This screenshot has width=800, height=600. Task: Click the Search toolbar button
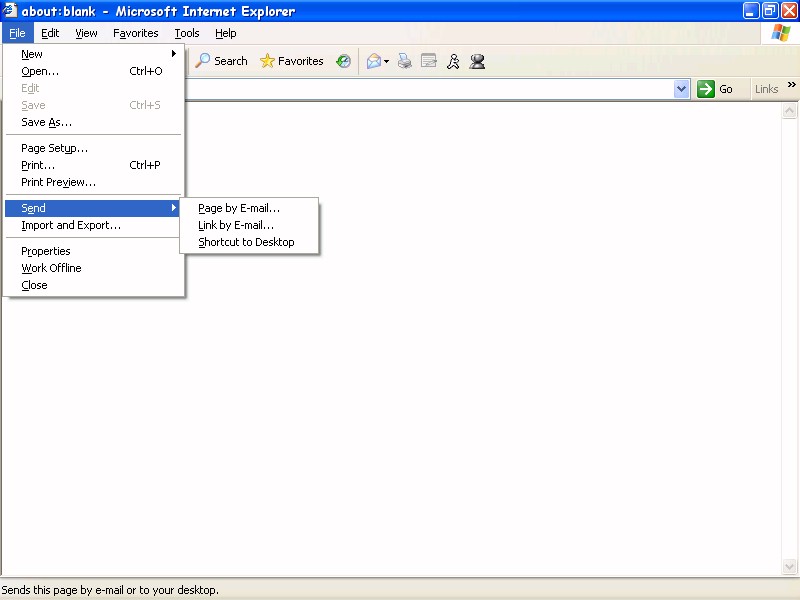(x=221, y=61)
